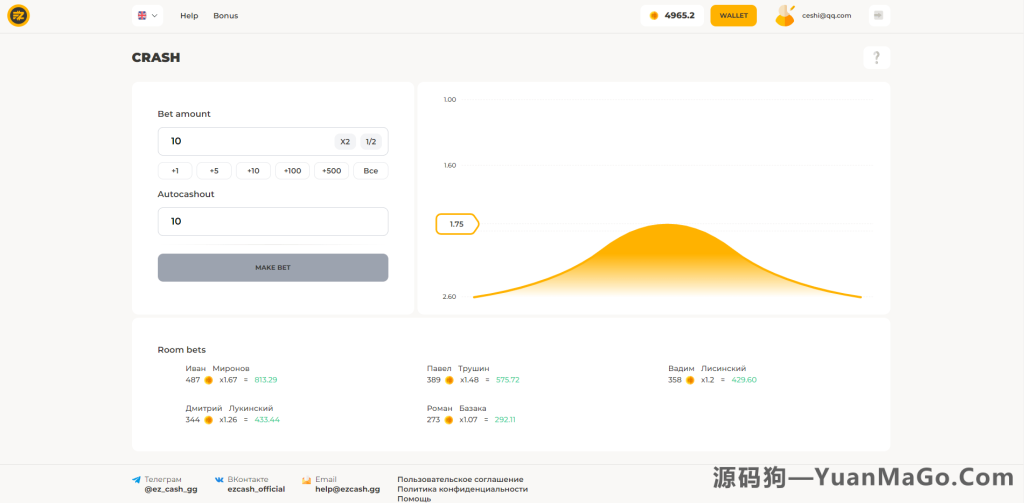Open the @ez_cash_gg Telegram link
This screenshot has width=1024, height=503.
[171, 489]
